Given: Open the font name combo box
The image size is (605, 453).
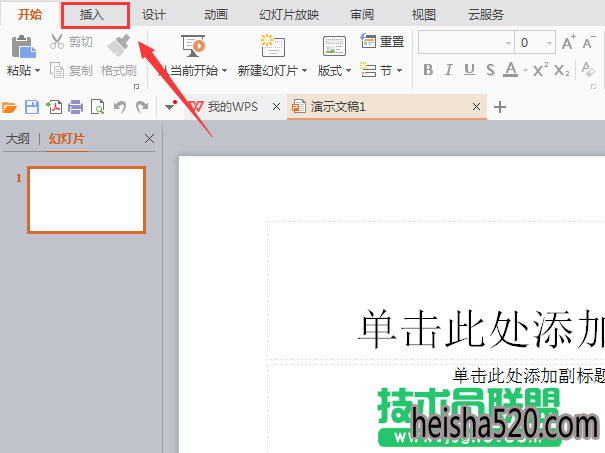Looking at the screenshot, I should (x=466, y=42).
